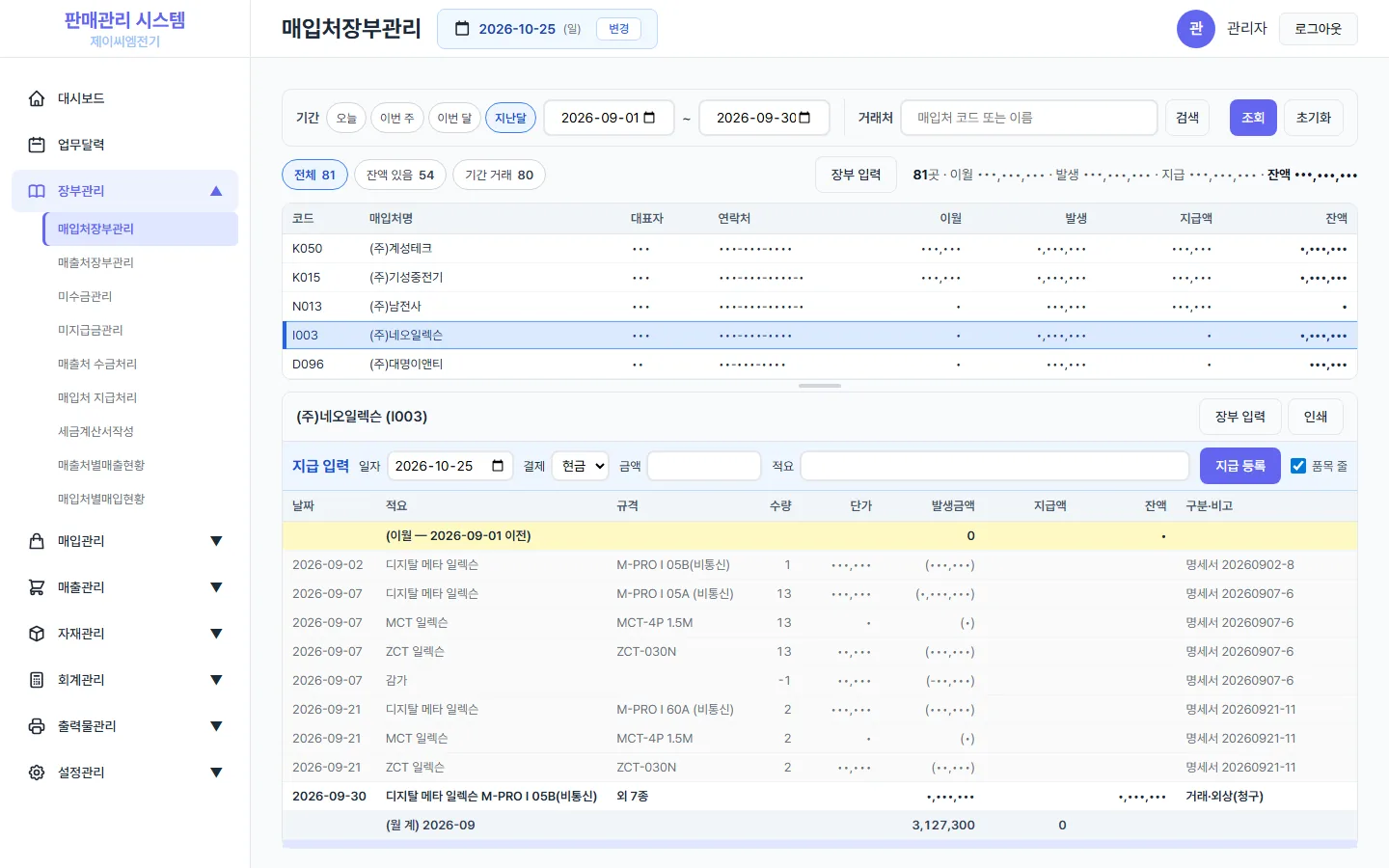This screenshot has width=1389, height=868.
Task: Click the 자재관리 box icon
Action: click(37, 634)
